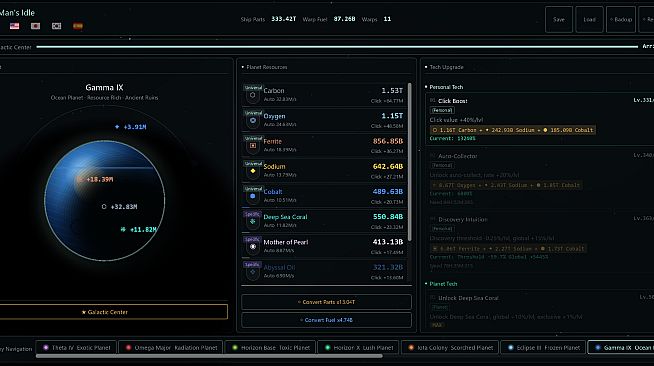Select the South Korea flag language icon

click(56, 26)
